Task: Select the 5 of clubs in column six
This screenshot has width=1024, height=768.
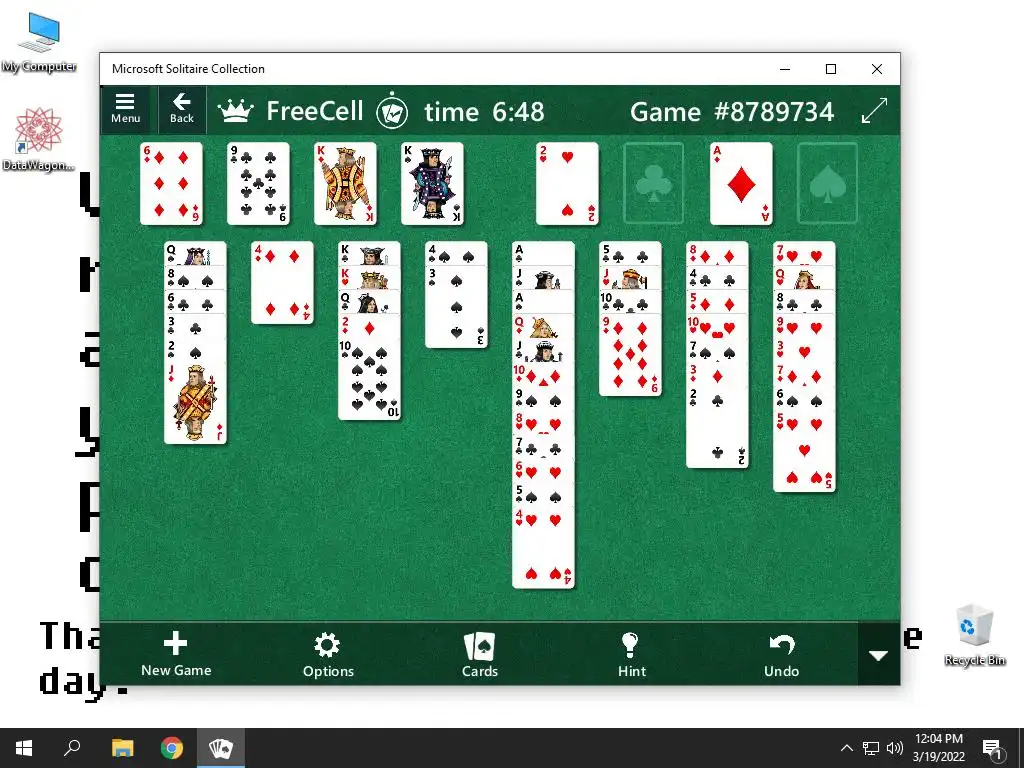Action: point(630,253)
